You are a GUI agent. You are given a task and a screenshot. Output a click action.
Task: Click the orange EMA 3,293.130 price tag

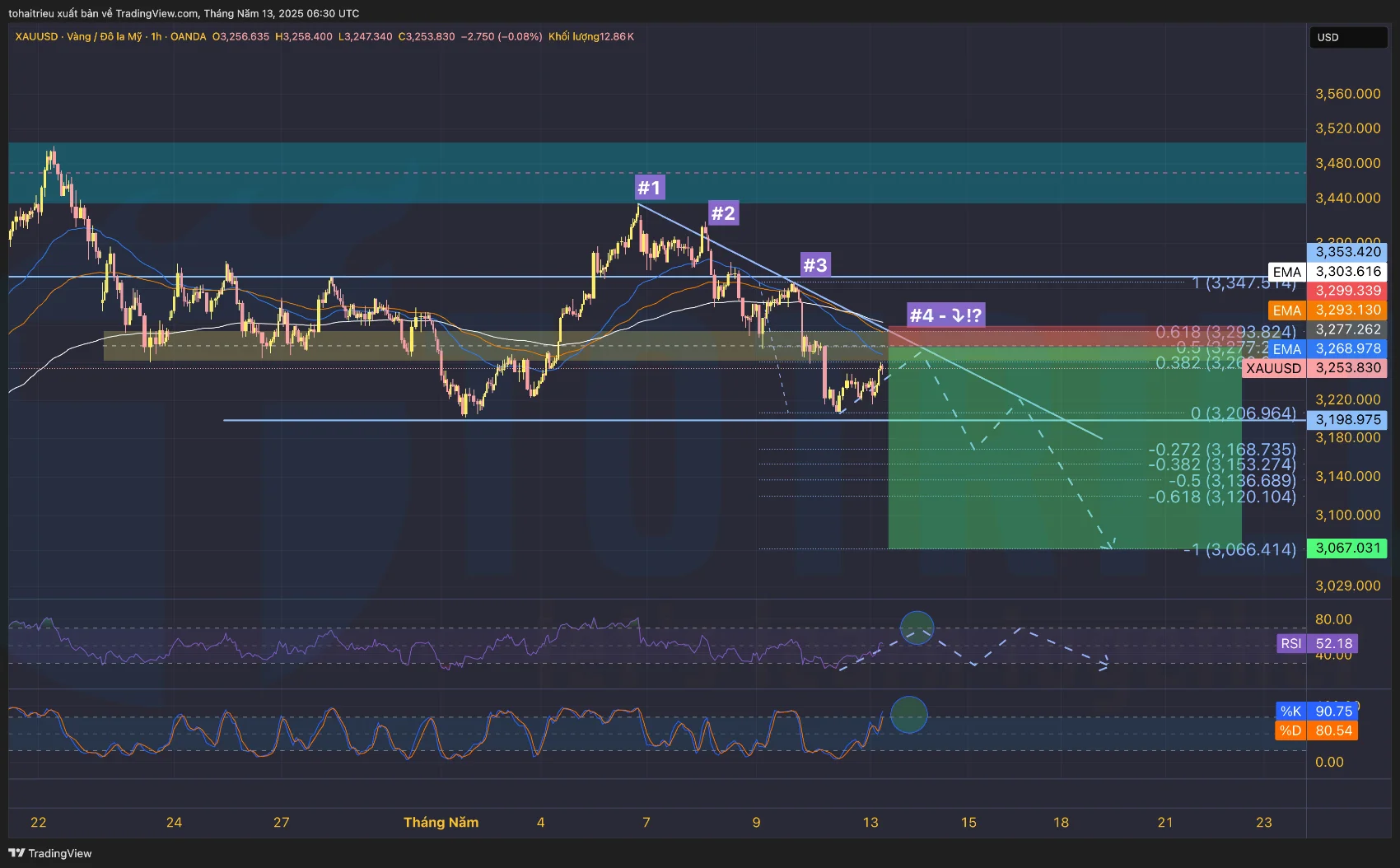1327,310
